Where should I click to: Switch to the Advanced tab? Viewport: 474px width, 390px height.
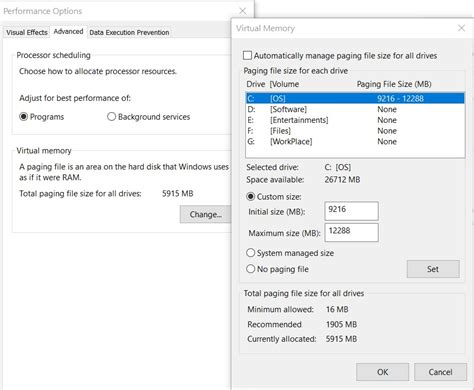coord(68,31)
